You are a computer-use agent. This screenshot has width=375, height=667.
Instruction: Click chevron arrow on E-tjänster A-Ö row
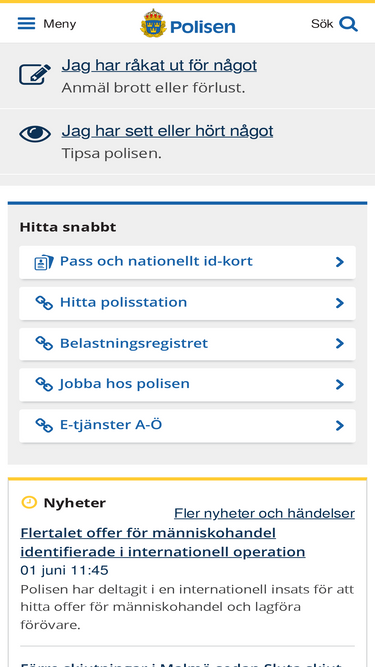pos(339,425)
